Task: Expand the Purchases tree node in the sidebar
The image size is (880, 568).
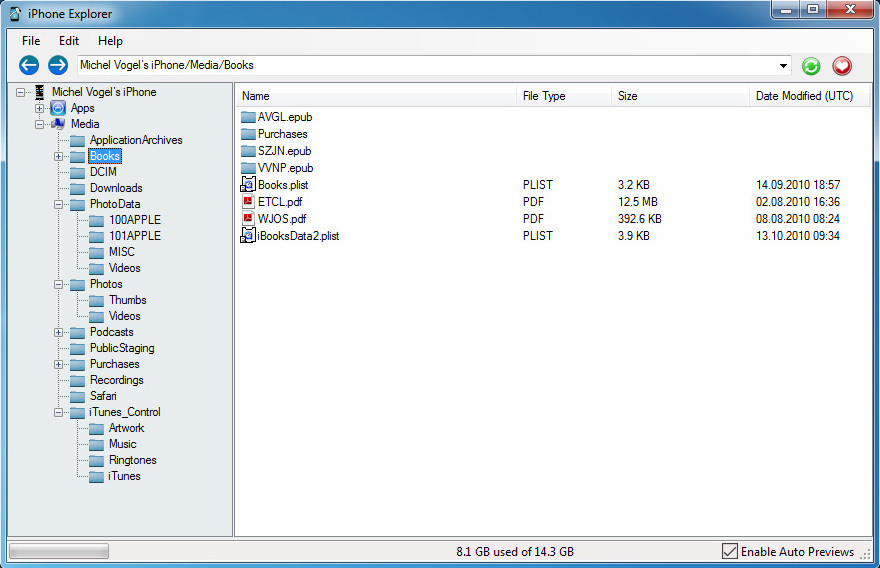Action: pyautogui.click(x=58, y=364)
